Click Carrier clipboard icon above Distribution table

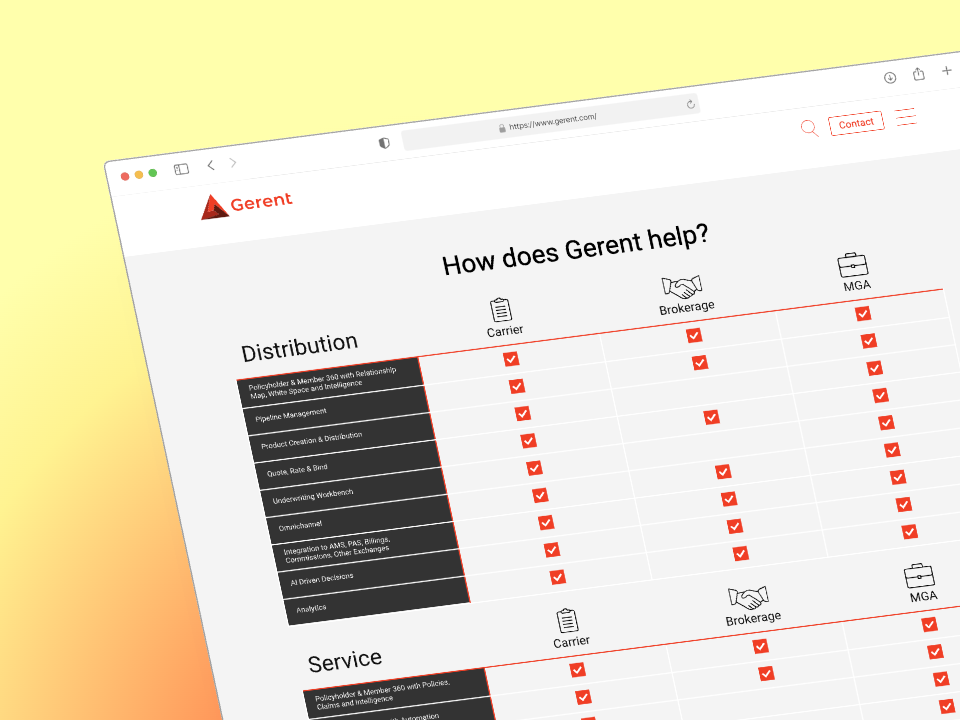tap(501, 310)
